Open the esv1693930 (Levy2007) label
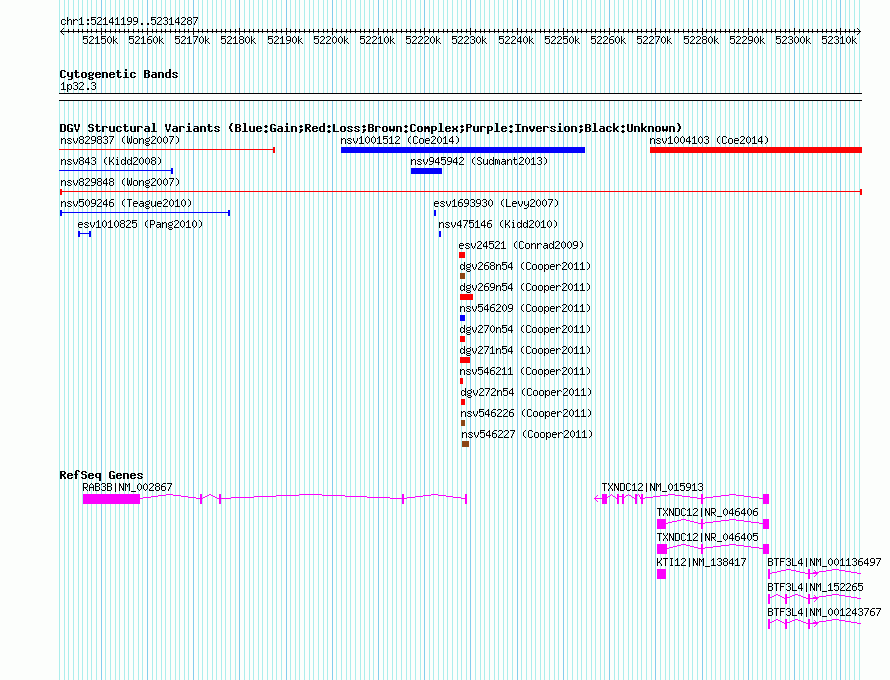This screenshot has width=890, height=680. 496,203
